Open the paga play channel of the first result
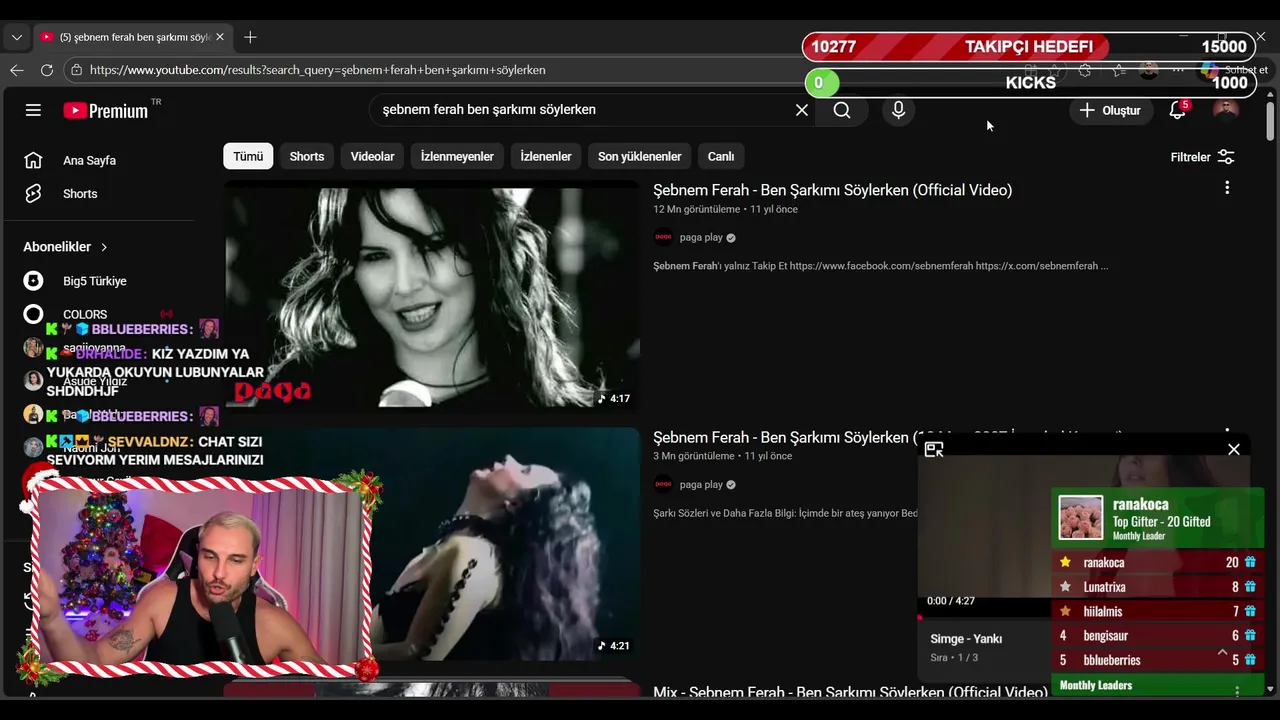This screenshot has width=1280, height=720. 701,238
